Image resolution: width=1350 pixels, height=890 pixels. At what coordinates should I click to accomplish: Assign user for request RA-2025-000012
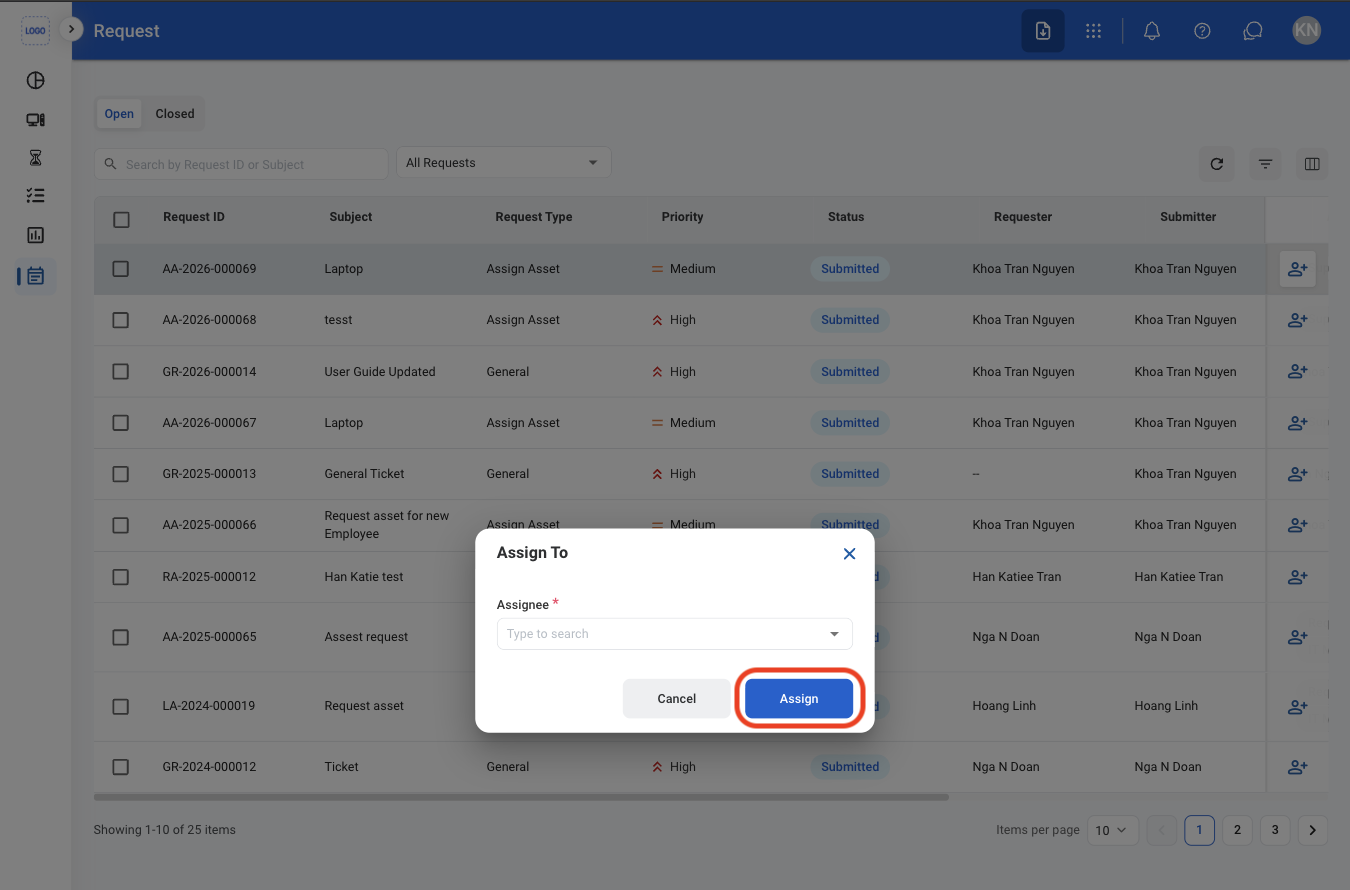(1297, 577)
